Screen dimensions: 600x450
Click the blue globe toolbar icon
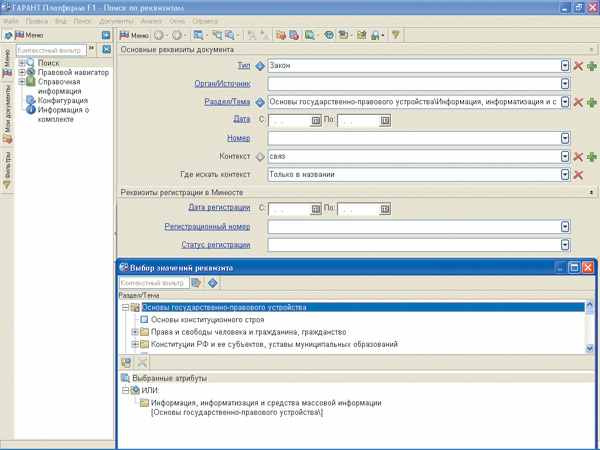[329, 36]
